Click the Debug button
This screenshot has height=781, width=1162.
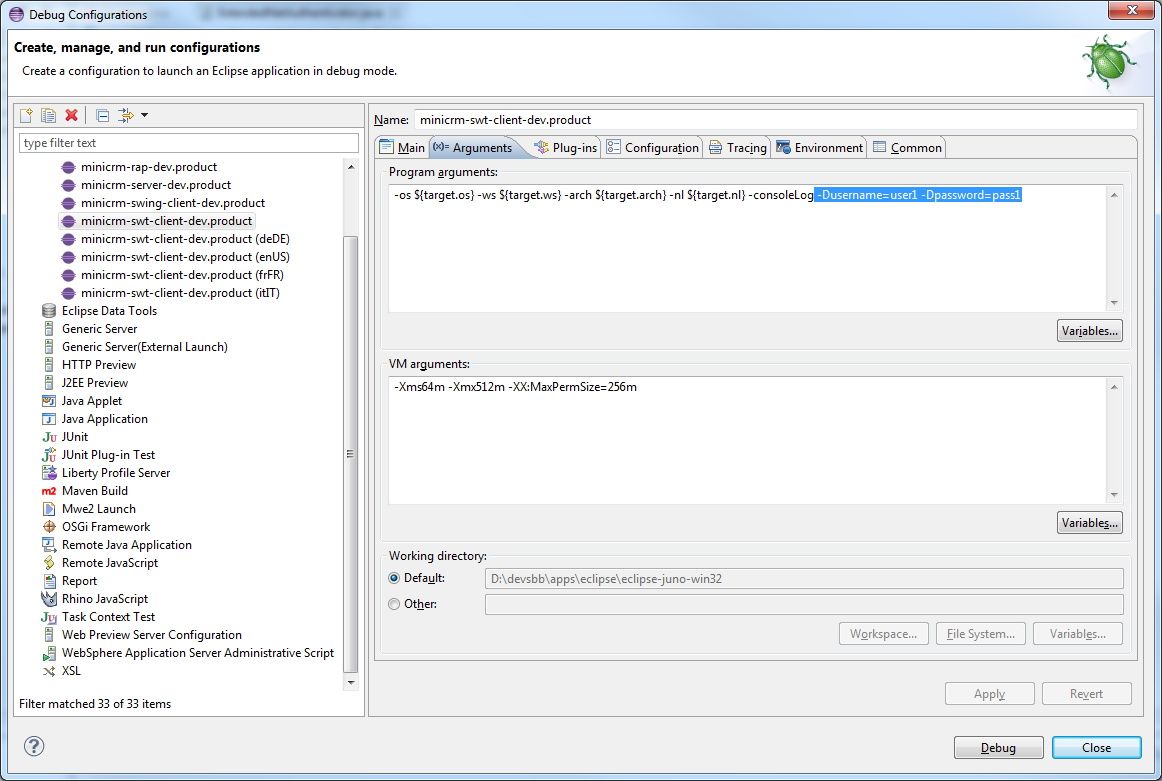(998, 748)
